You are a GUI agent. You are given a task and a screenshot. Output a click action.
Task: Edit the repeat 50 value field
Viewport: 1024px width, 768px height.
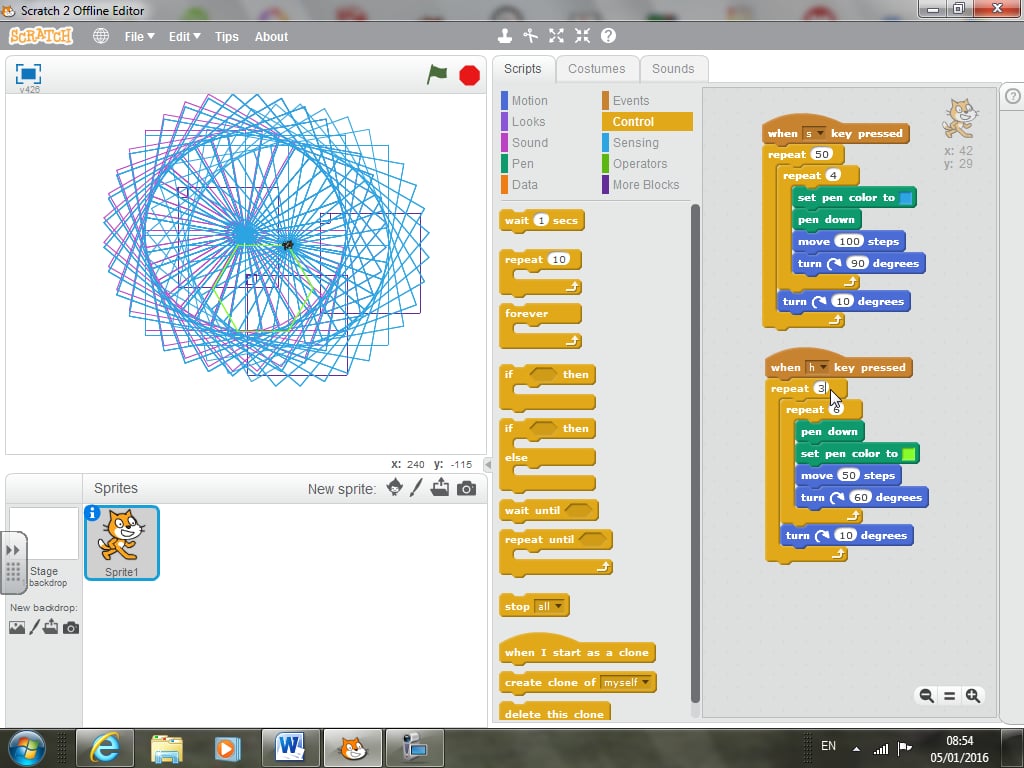click(821, 155)
